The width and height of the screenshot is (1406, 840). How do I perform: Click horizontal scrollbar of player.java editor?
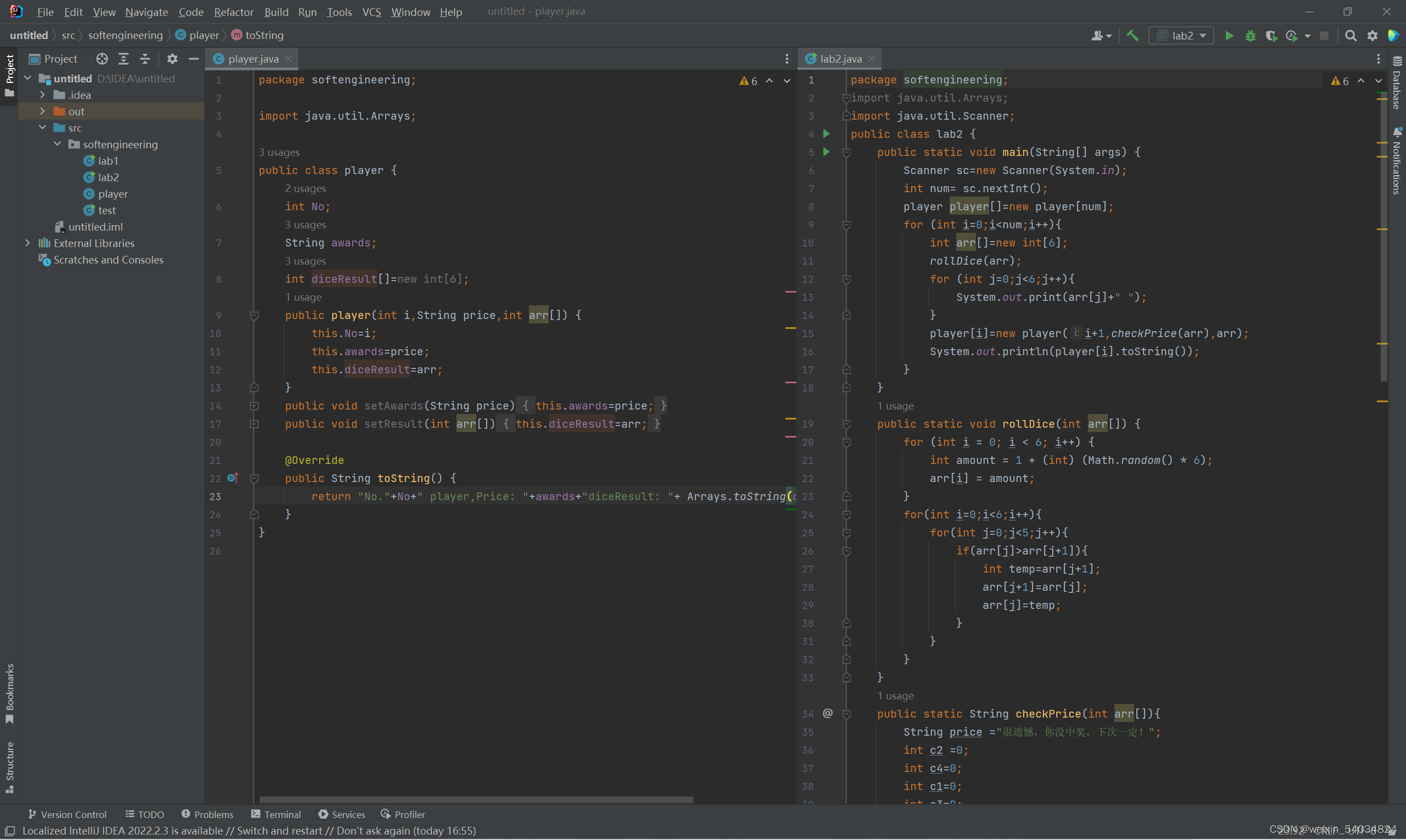click(476, 799)
